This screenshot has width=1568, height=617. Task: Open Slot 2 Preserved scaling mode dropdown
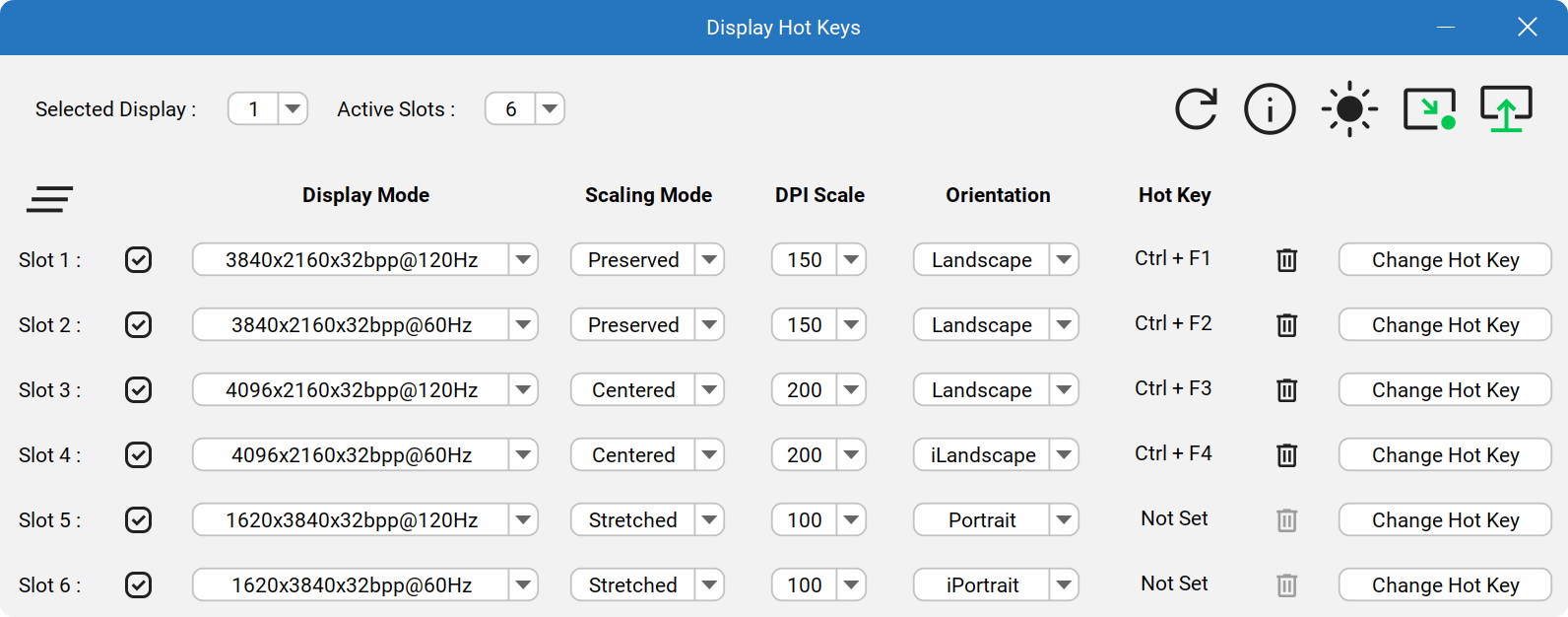coord(647,325)
